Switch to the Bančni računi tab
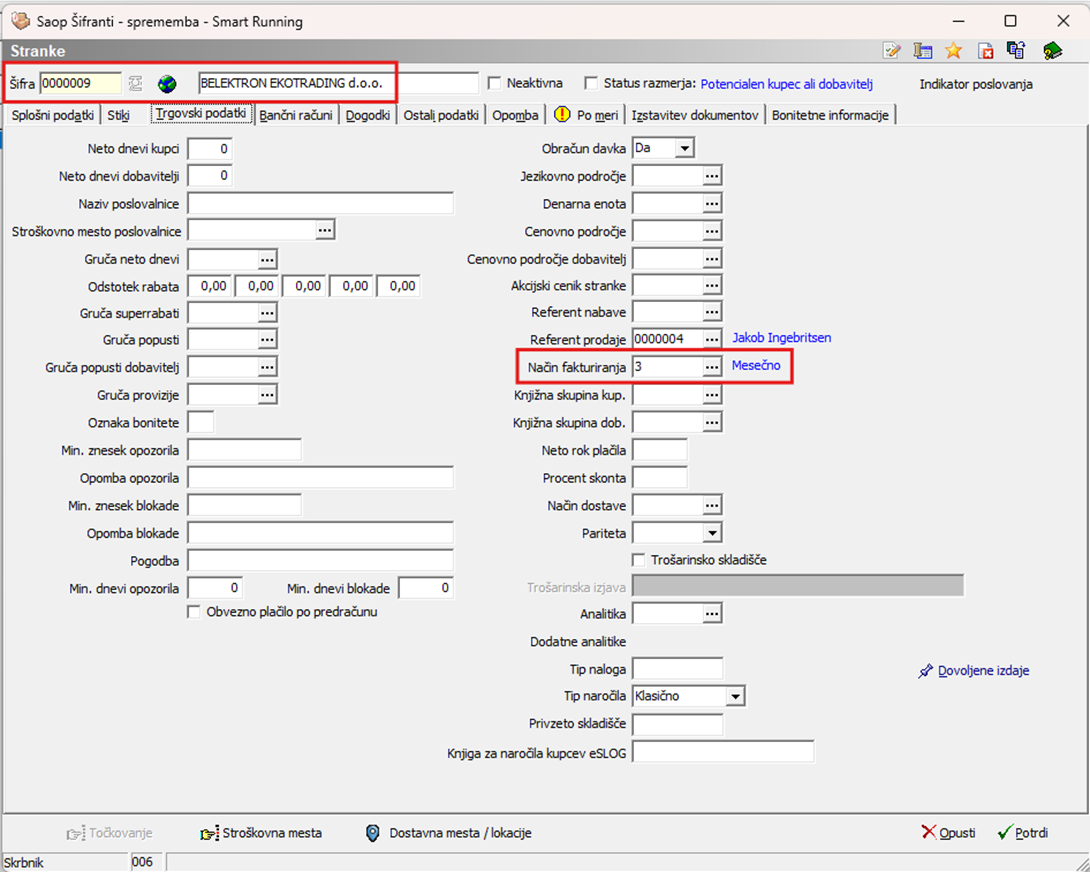 [x=296, y=115]
